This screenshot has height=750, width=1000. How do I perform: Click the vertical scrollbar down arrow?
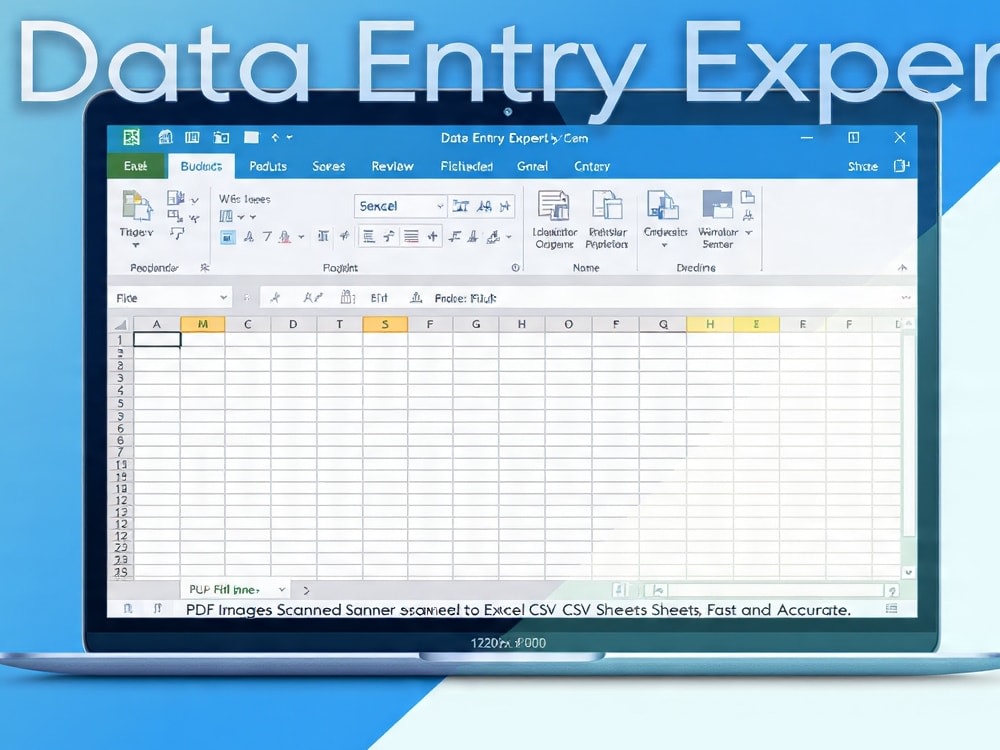(x=908, y=572)
